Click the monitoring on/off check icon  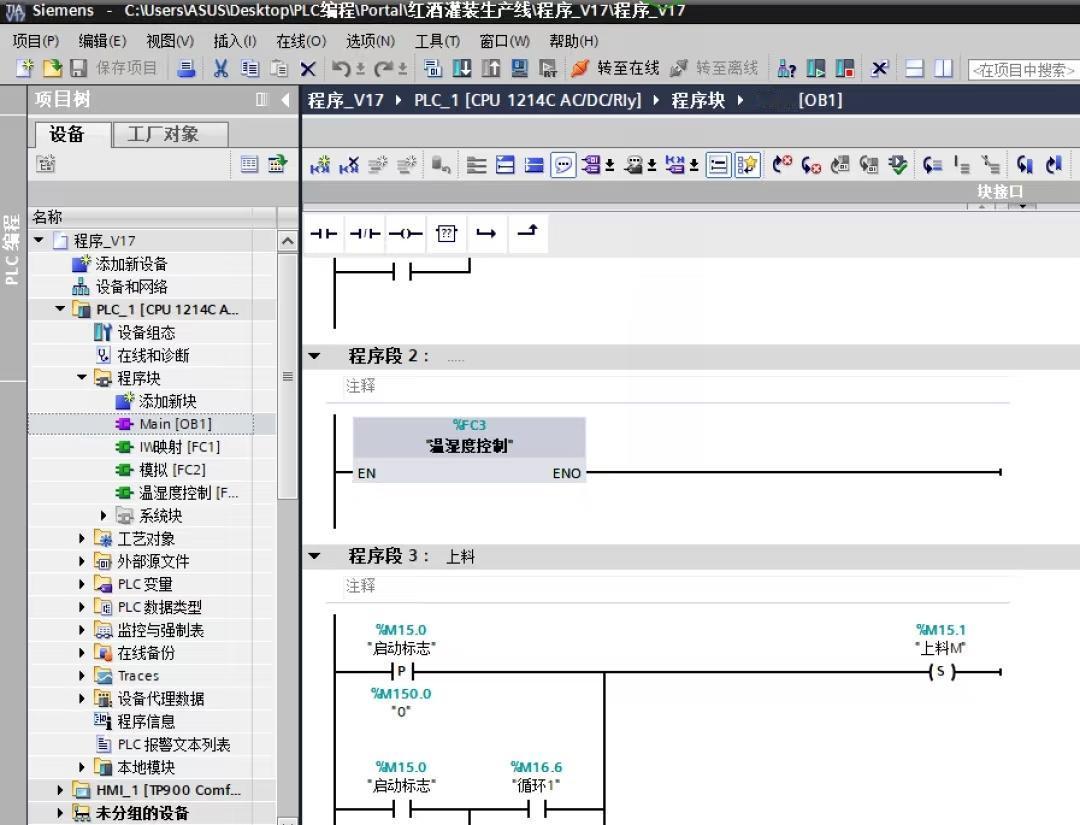click(x=897, y=165)
